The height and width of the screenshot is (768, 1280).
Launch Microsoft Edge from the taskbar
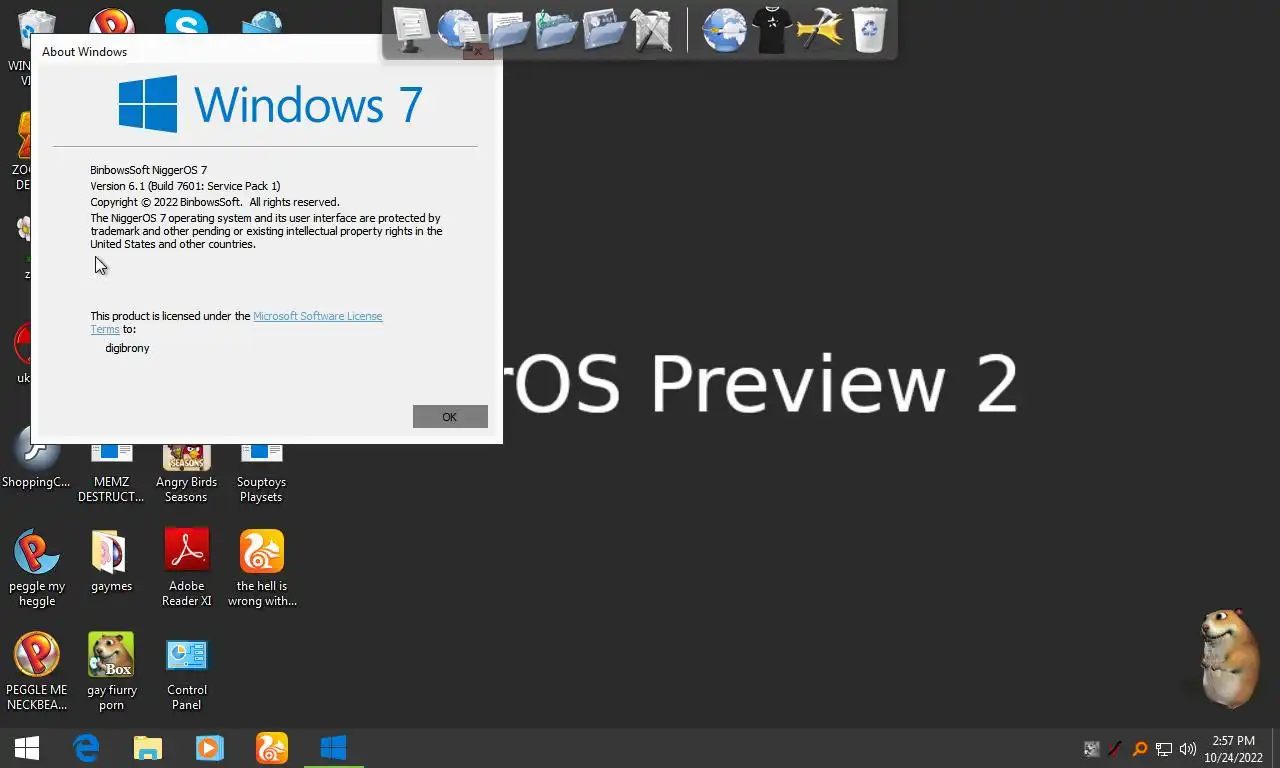tap(87, 748)
